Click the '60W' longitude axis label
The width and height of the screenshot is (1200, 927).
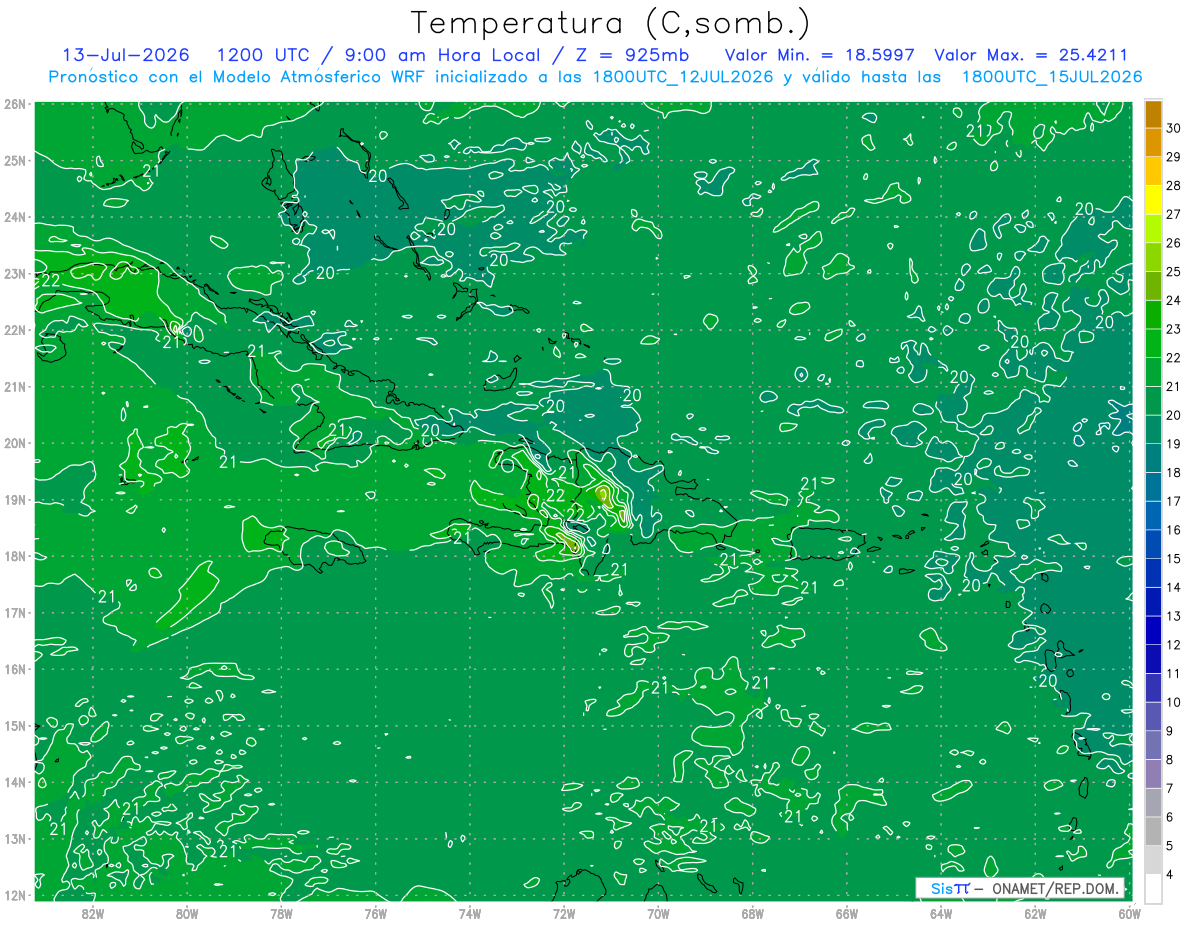click(x=1129, y=912)
